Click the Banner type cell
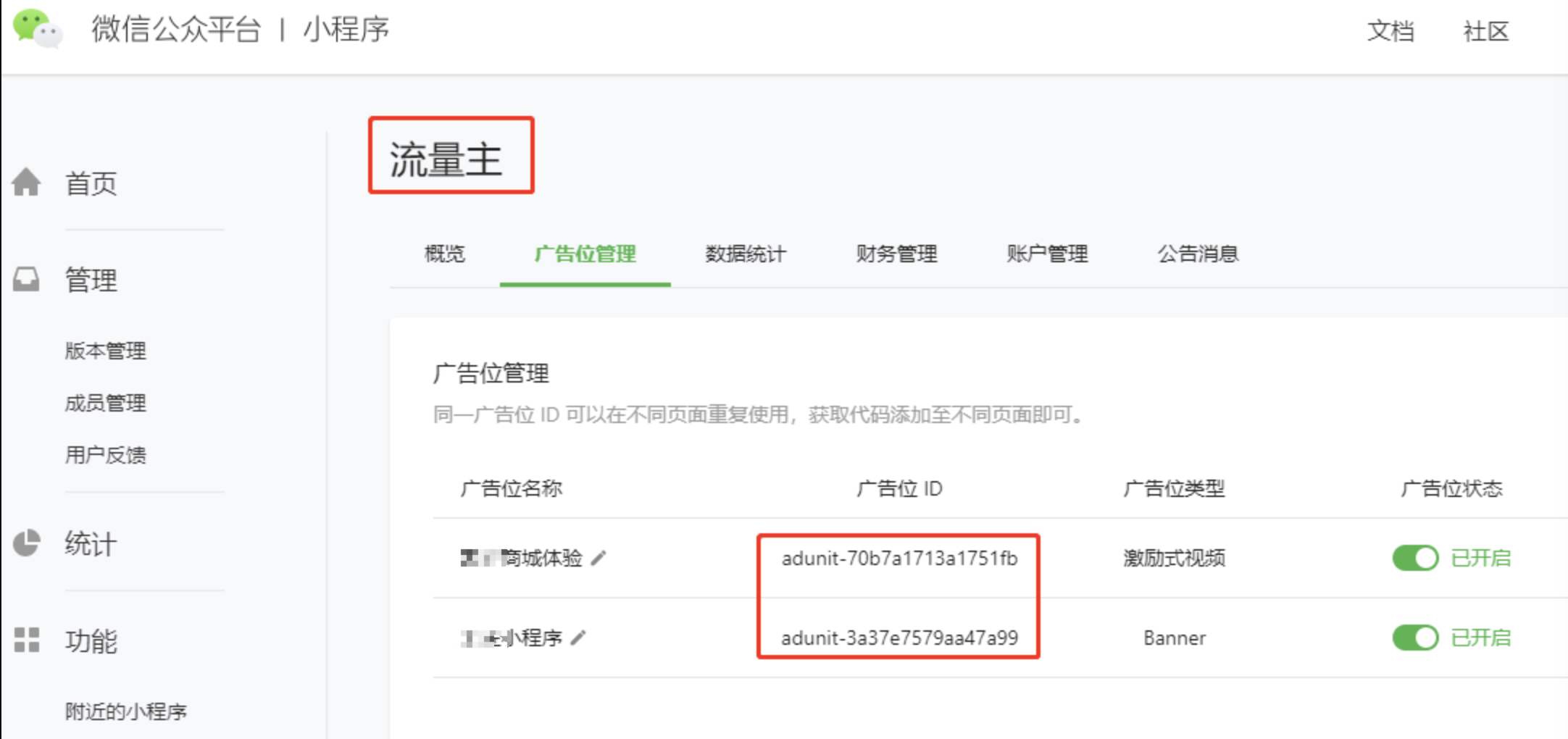The height and width of the screenshot is (739, 1568). click(x=1175, y=638)
